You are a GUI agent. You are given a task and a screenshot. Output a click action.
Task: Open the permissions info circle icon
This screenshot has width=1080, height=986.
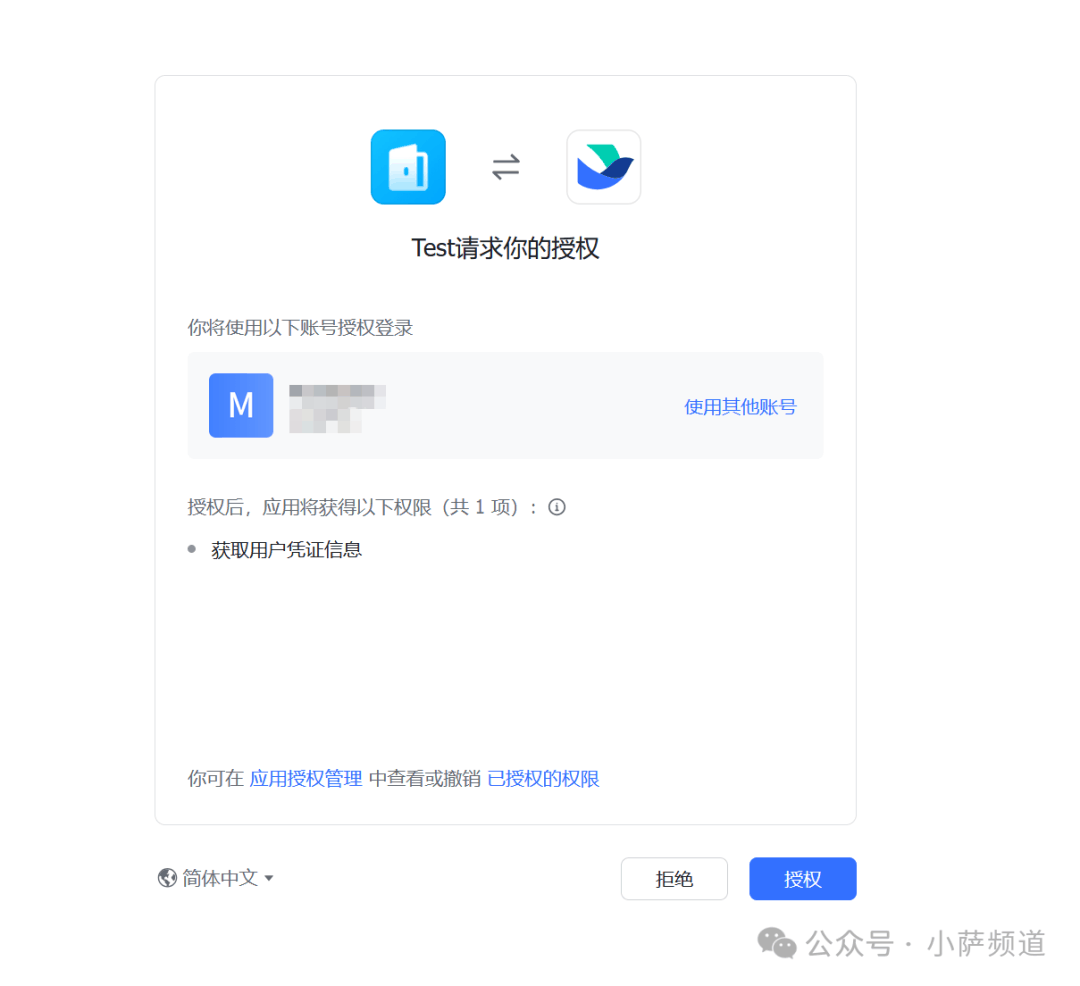pyautogui.click(x=557, y=507)
